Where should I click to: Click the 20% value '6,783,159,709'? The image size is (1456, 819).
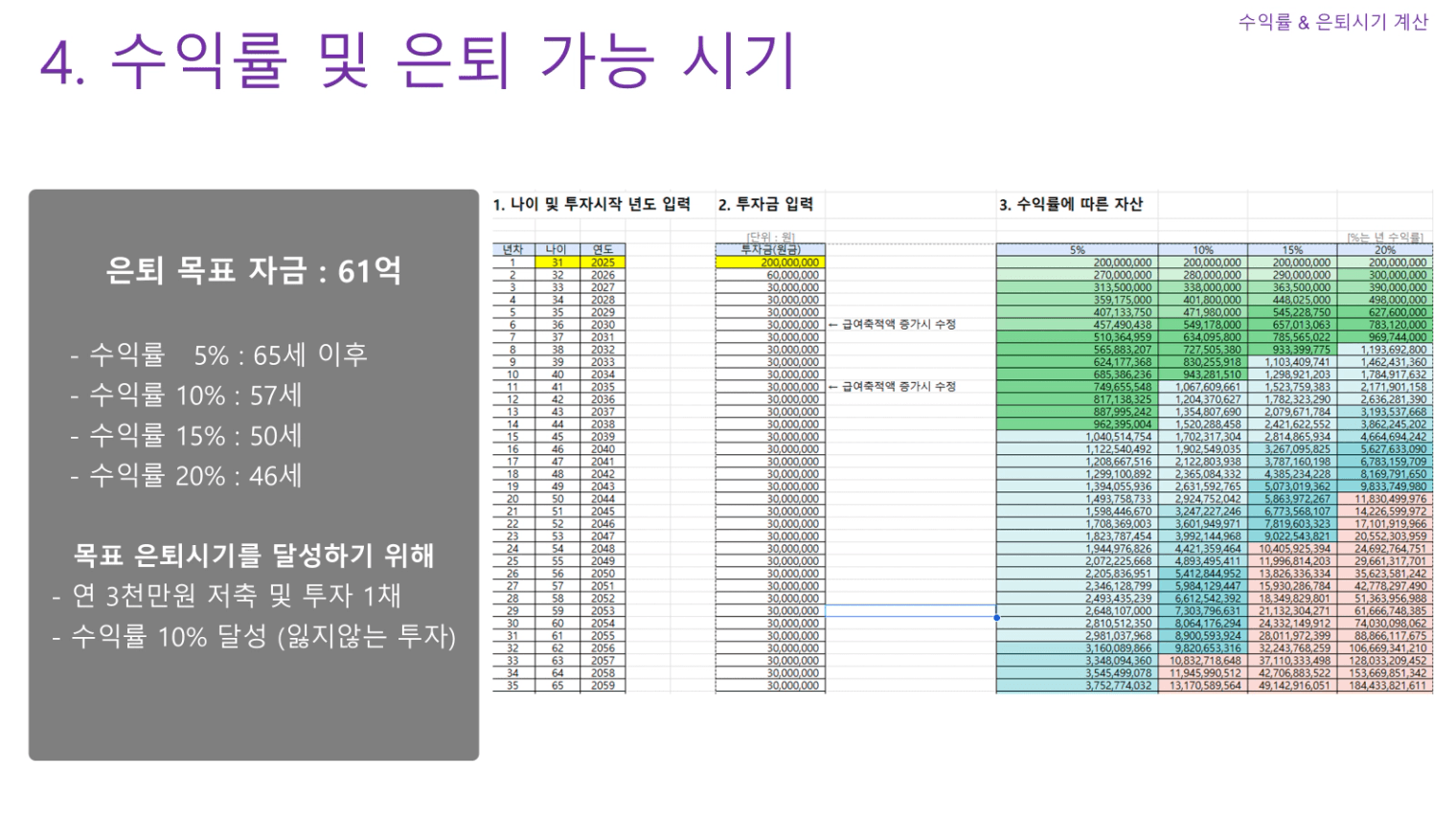click(1385, 462)
